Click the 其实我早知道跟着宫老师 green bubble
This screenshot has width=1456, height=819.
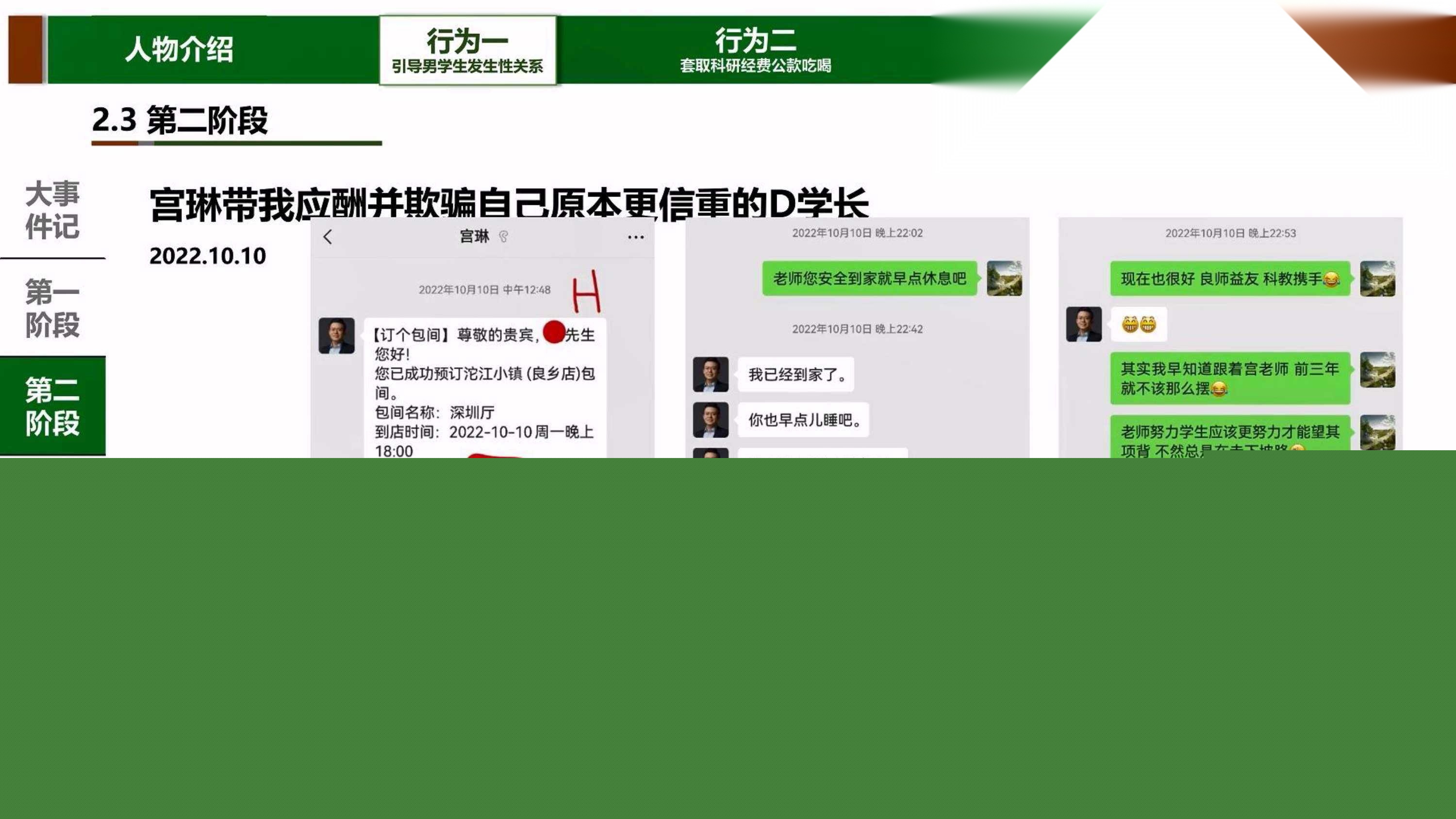[x=1229, y=378]
